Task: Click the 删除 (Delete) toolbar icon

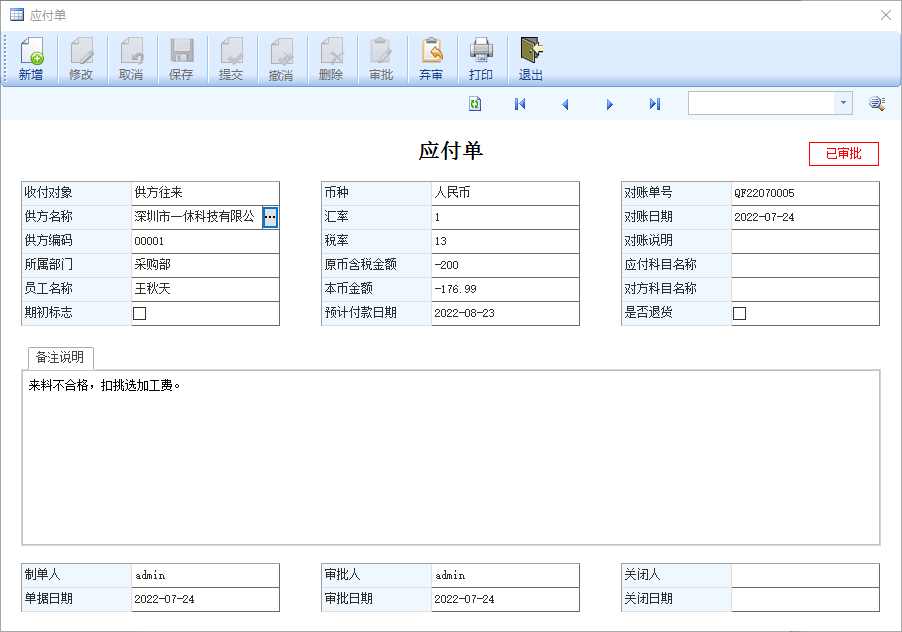Action: [x=331, y=58]
